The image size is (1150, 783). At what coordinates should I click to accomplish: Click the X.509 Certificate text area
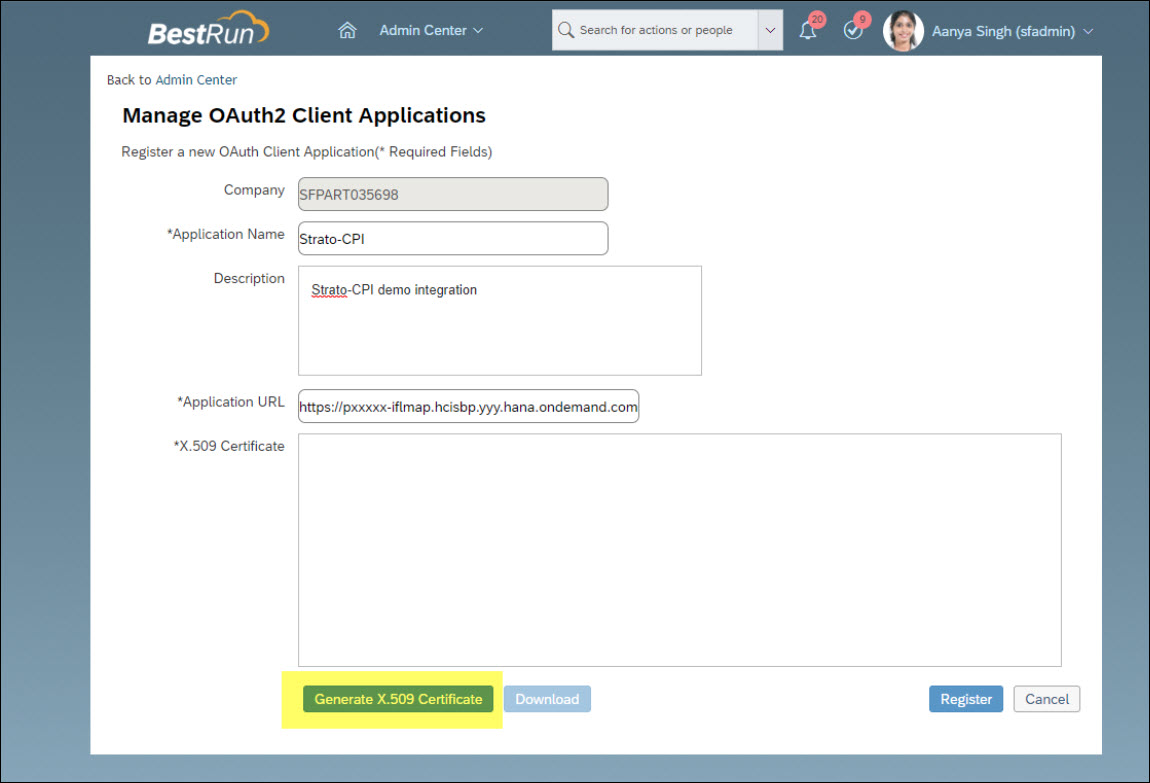click(679, 550)
